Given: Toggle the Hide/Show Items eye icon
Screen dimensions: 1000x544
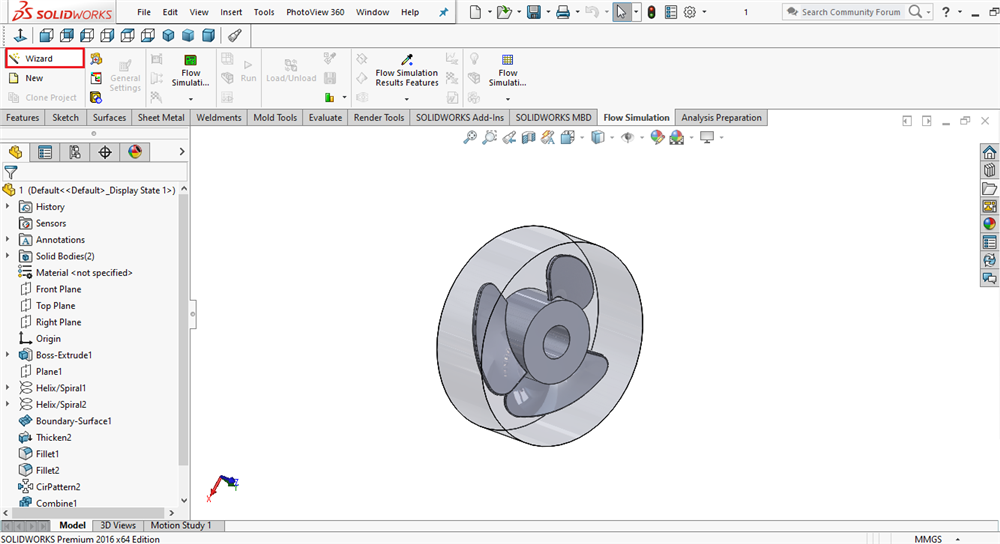Looking at the screenshot, I should pyautogui.click(x=627, y=137).
